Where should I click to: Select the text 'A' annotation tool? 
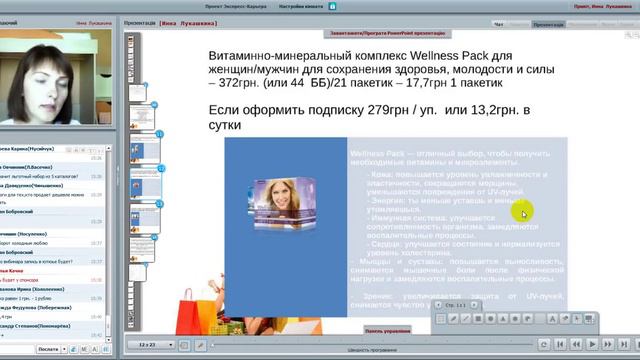coord(552,319)
